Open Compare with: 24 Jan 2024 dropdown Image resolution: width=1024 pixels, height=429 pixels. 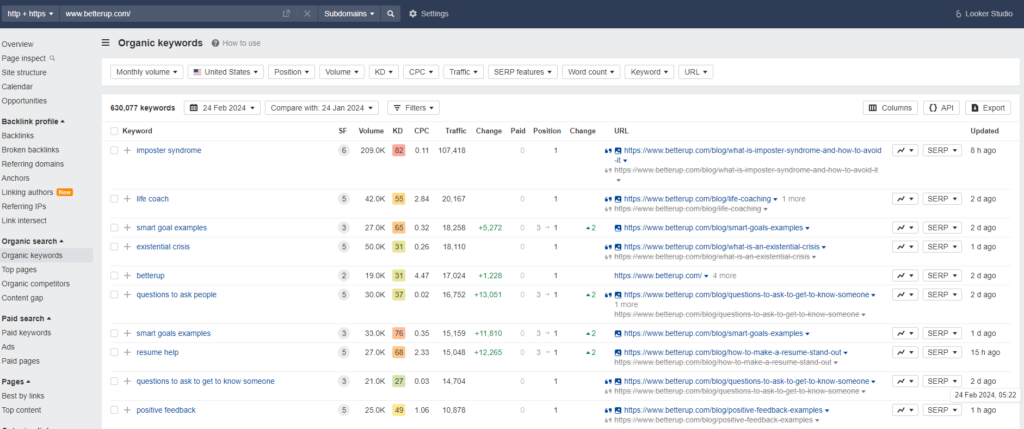pyautogui.click(x=322, y=108)
